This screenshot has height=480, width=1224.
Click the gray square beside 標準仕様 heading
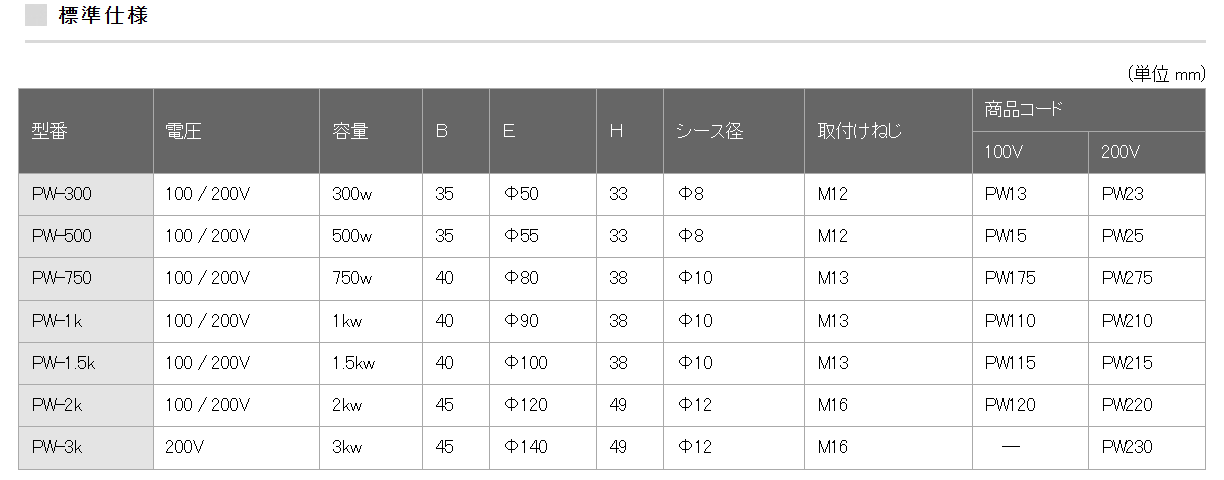click(35, 16)
